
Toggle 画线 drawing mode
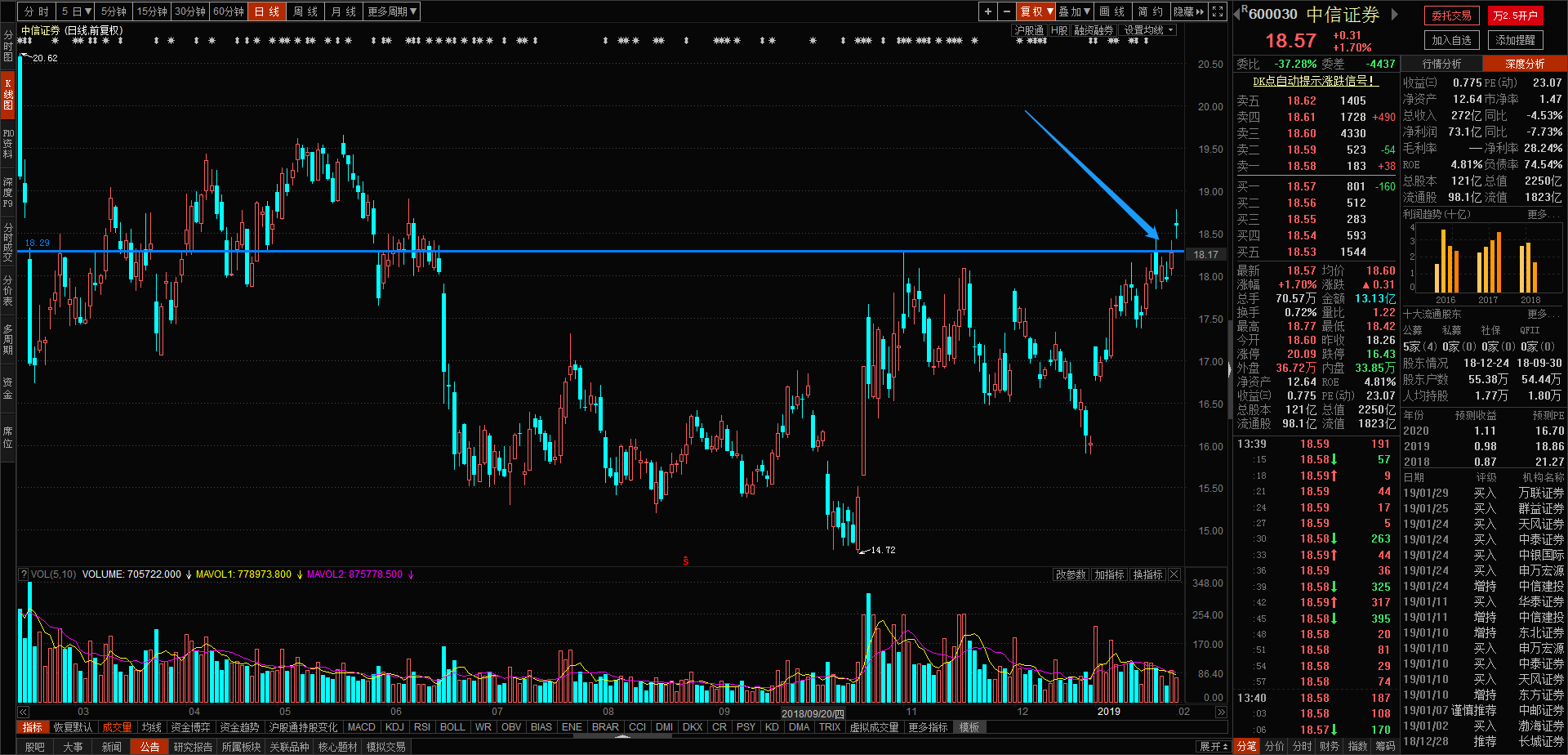pyautogui.click(x=1112, y=11)
